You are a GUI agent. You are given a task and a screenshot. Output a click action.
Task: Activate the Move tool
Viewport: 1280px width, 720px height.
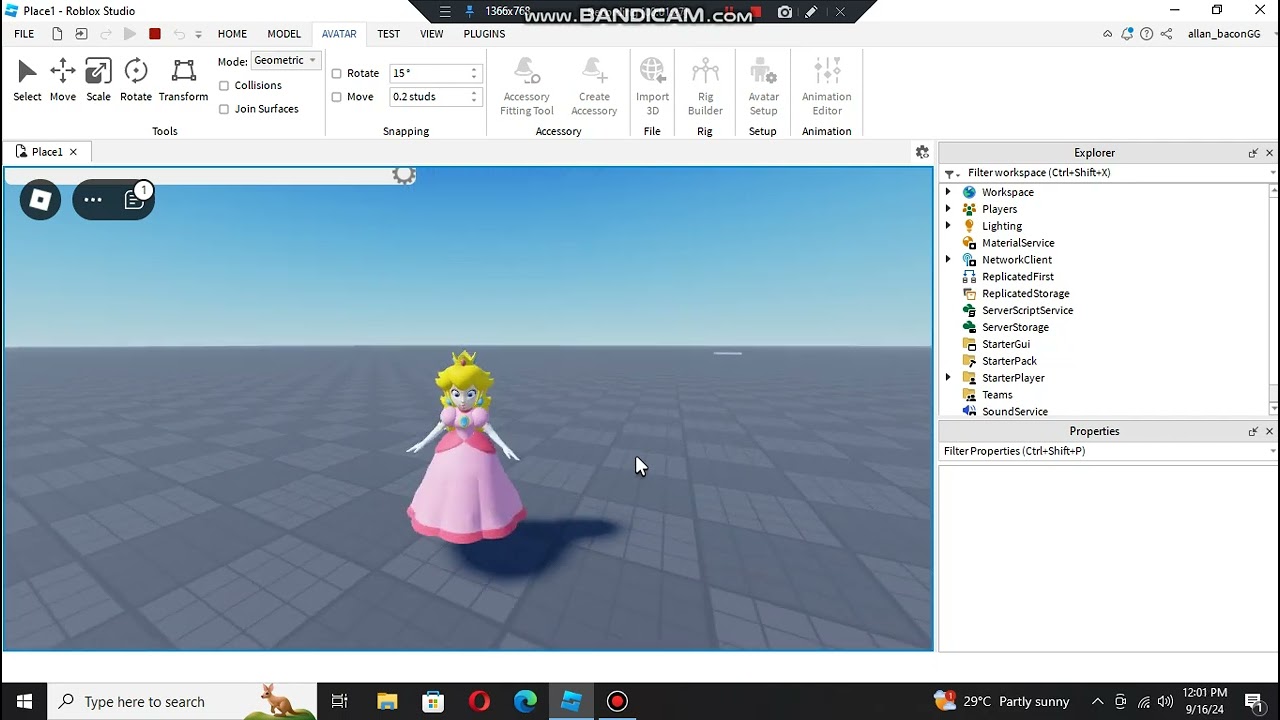[63, 80]
